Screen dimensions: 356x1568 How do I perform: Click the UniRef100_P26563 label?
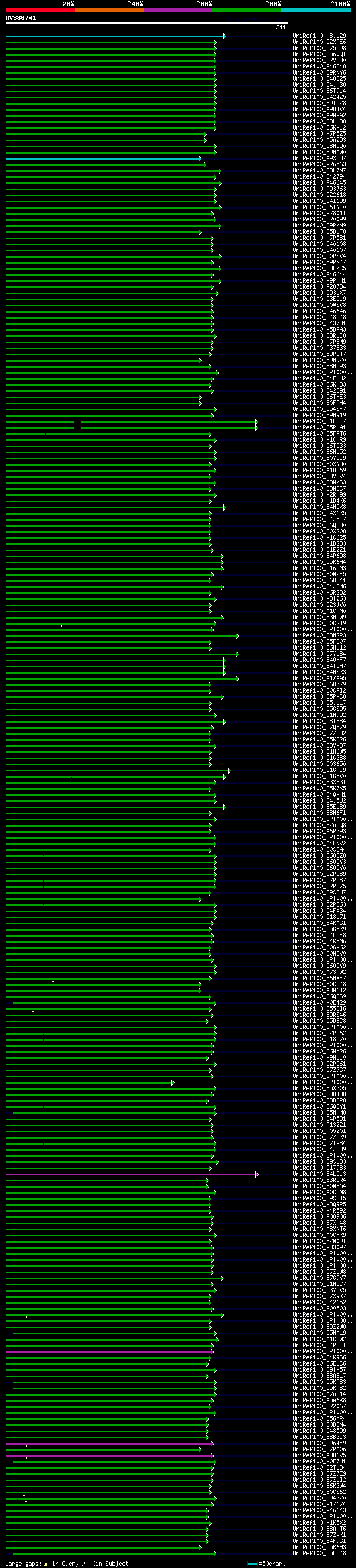tap(319, 164)
